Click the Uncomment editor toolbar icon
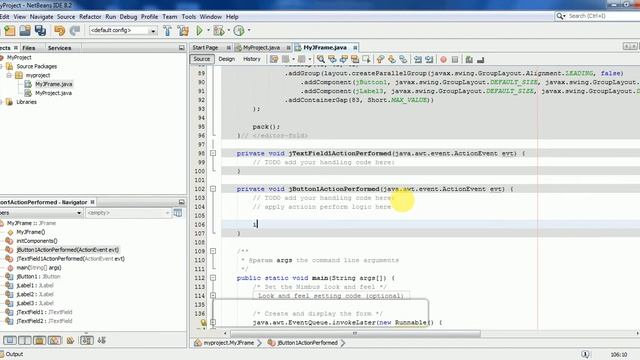The image size is (640, 360). point(480,60)
